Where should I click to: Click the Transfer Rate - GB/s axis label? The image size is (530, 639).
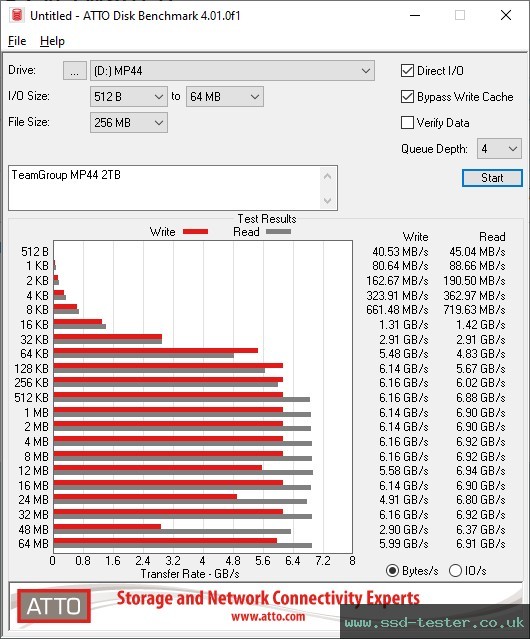coord(190,574)
